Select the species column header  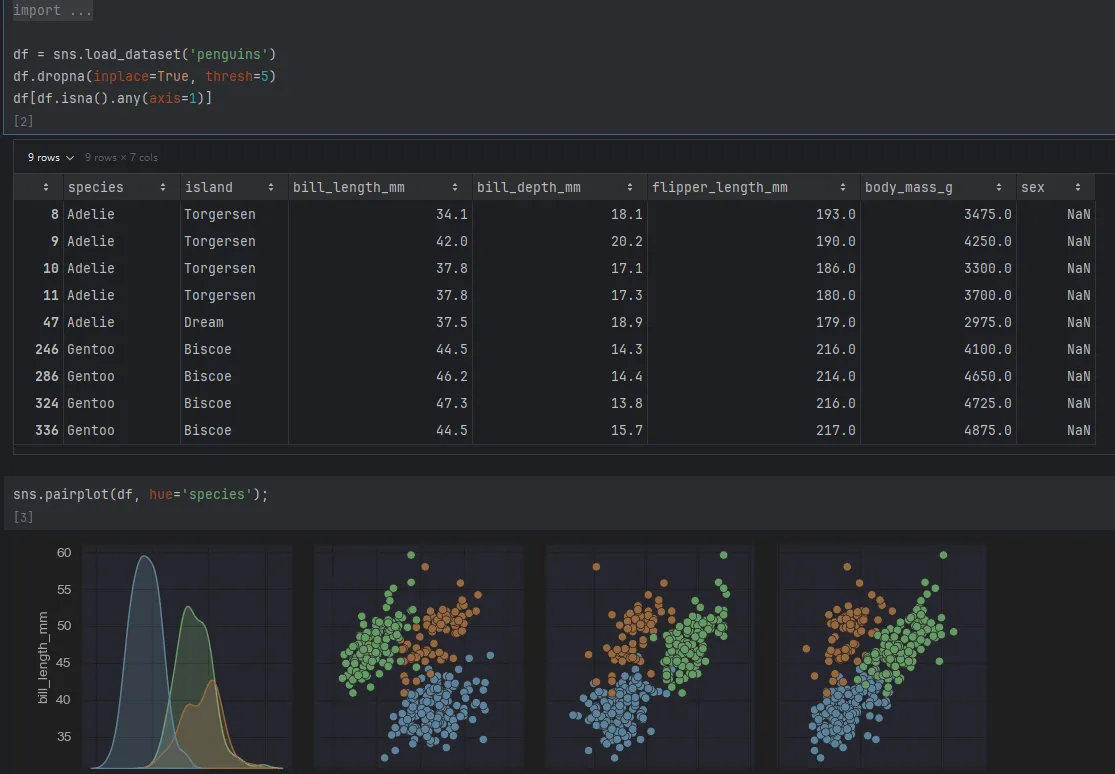(95, 187)
